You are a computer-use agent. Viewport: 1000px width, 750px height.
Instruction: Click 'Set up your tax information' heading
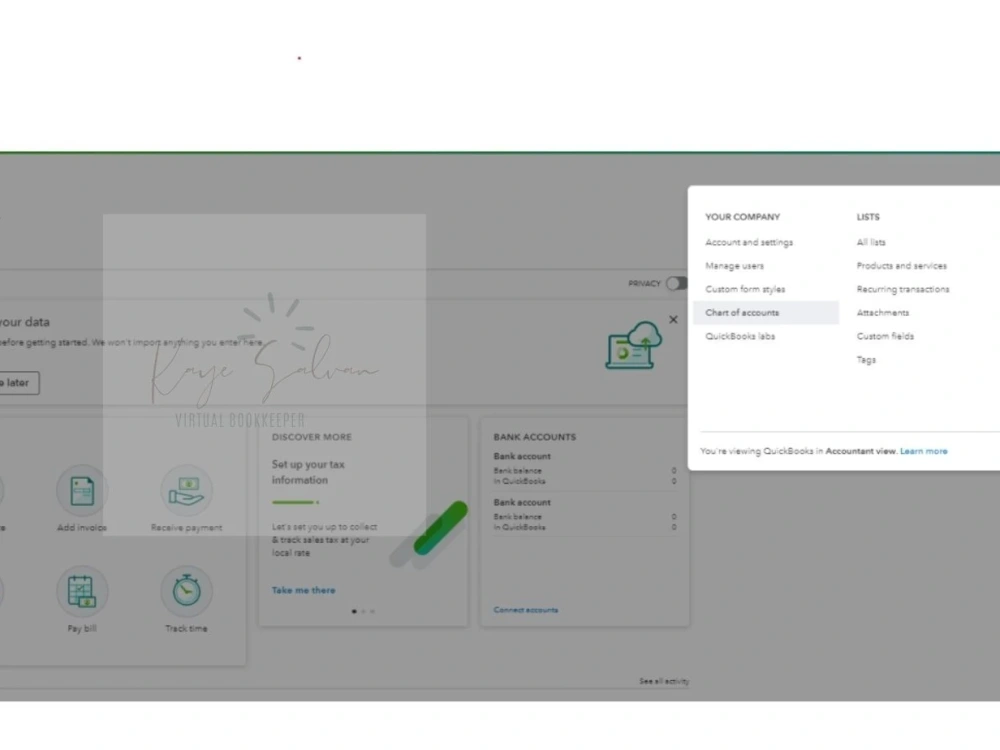(x=308, y=472)
